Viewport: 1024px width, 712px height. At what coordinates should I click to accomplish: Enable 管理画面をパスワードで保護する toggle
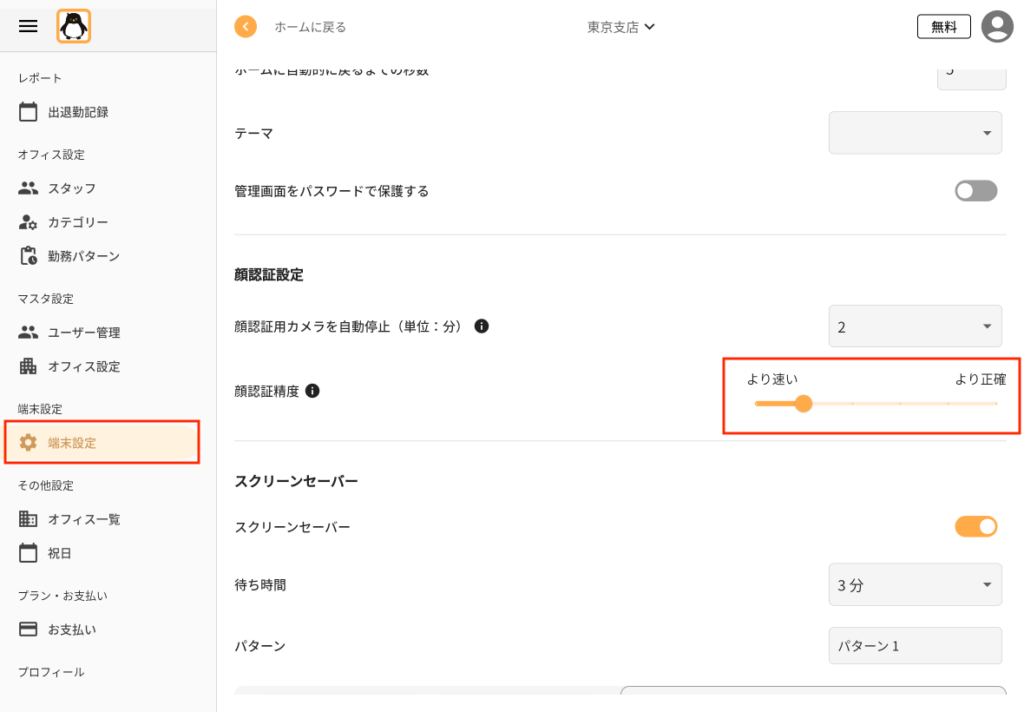tap(976, 191)
